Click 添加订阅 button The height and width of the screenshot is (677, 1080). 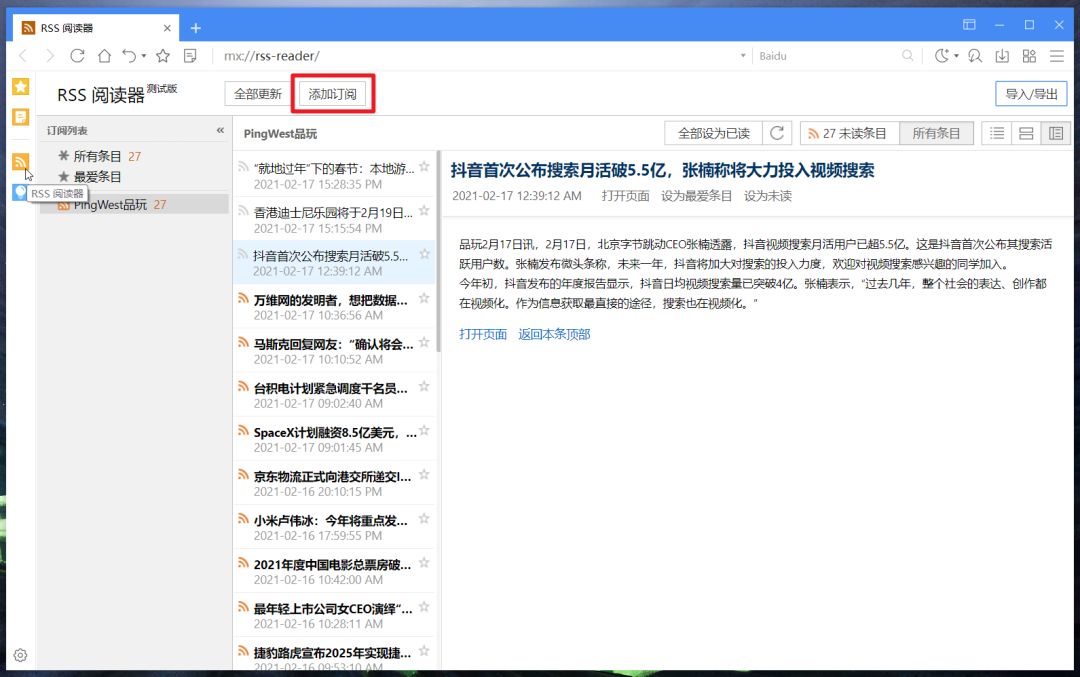(x=332, y=94)
